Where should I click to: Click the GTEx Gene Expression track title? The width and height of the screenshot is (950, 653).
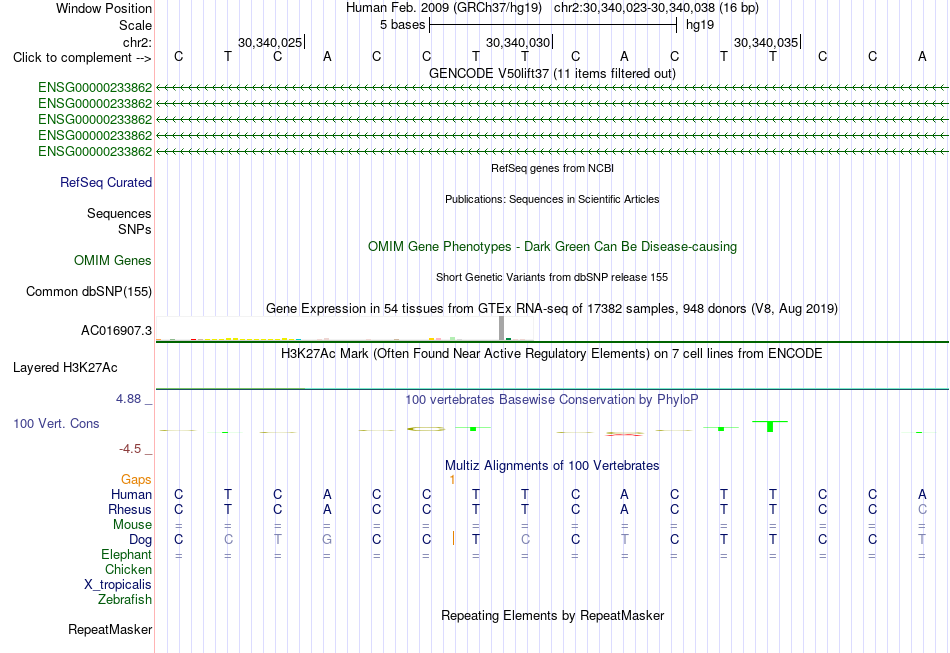pyautogui.click(x=552, y=308)
